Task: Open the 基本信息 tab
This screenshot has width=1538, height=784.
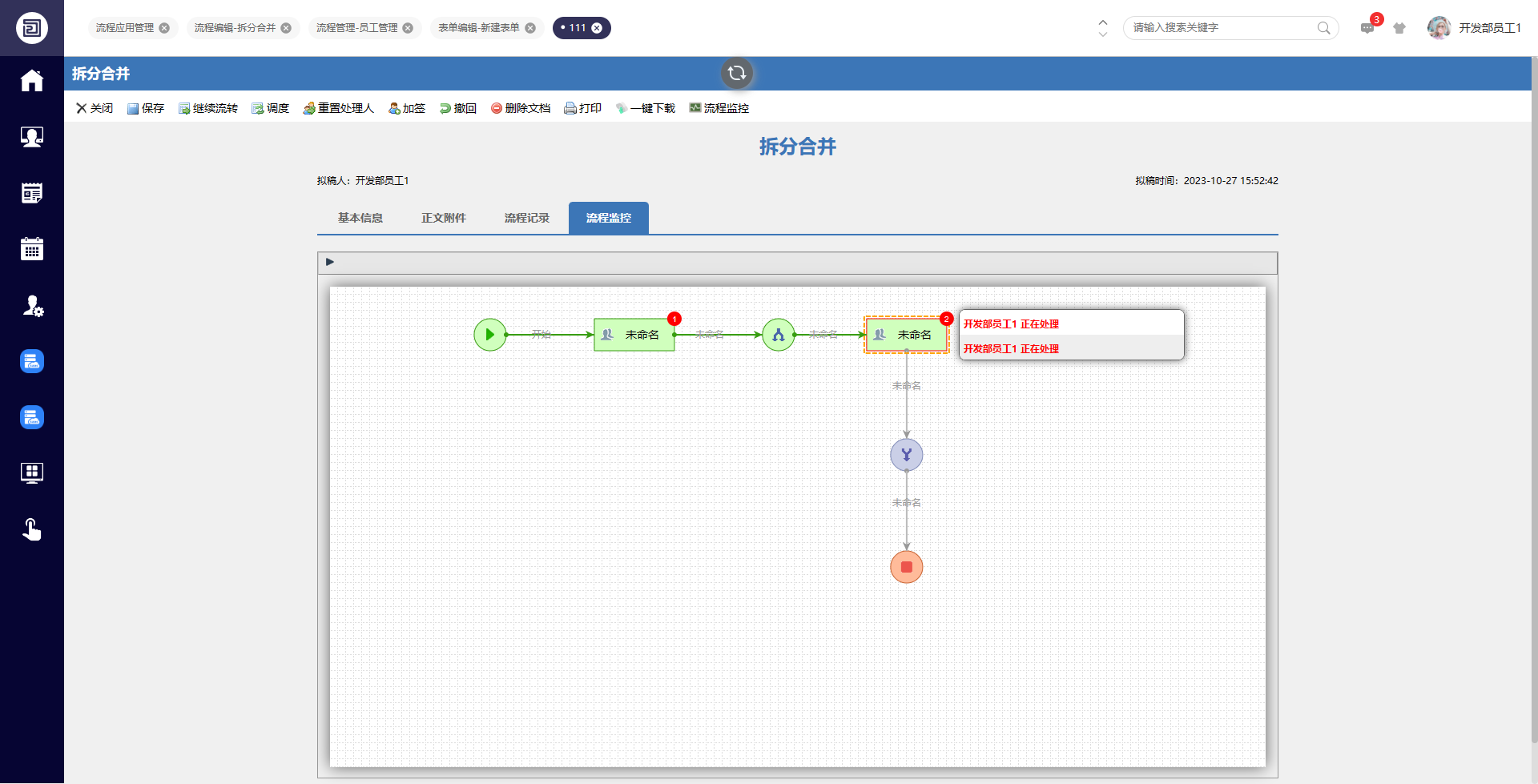Action: point(360,218)
